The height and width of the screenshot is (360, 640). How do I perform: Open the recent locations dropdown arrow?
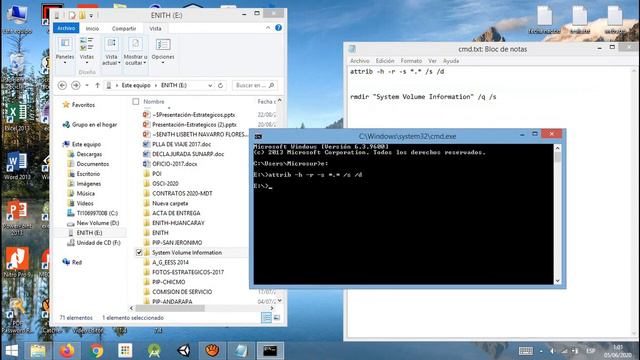point(87,85)
